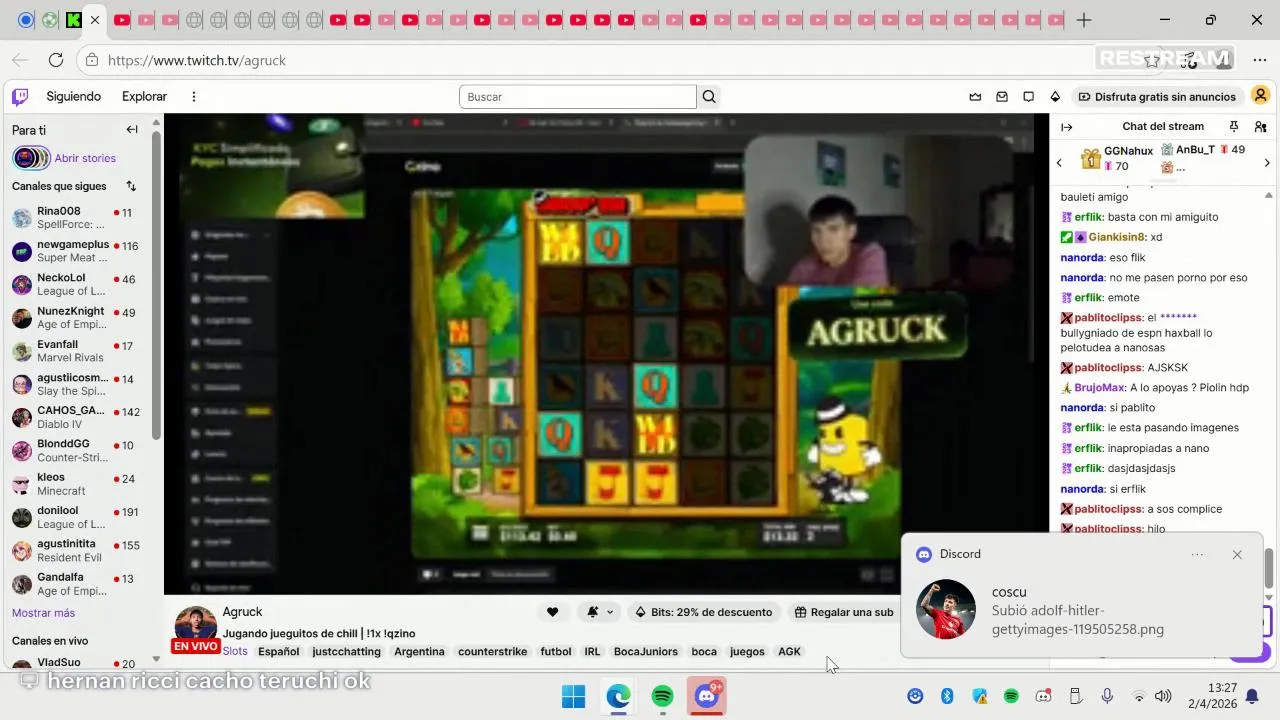Open Gandalfa channel in sidebar
Image resolution: width=1280 pixels, height=720 pixels.
pos(75,584)
